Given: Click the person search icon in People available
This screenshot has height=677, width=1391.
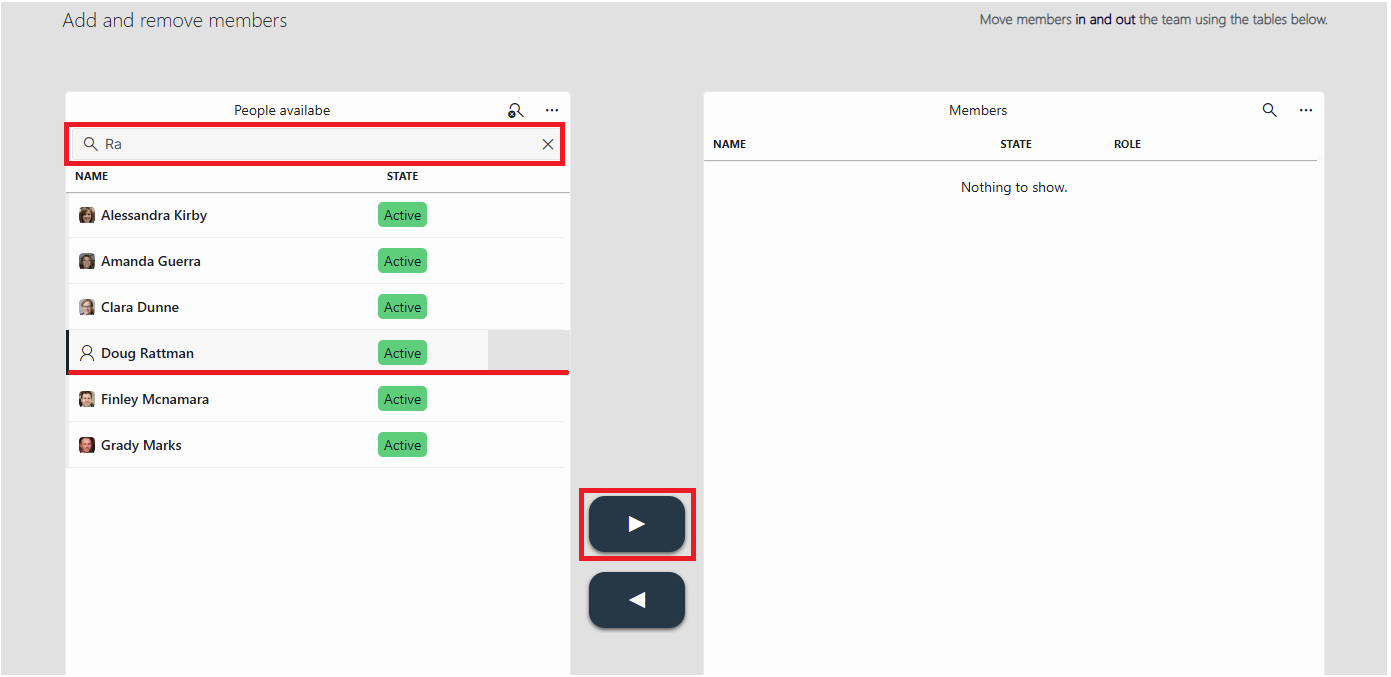Looking at the screenshot, I should pos(516,110).
